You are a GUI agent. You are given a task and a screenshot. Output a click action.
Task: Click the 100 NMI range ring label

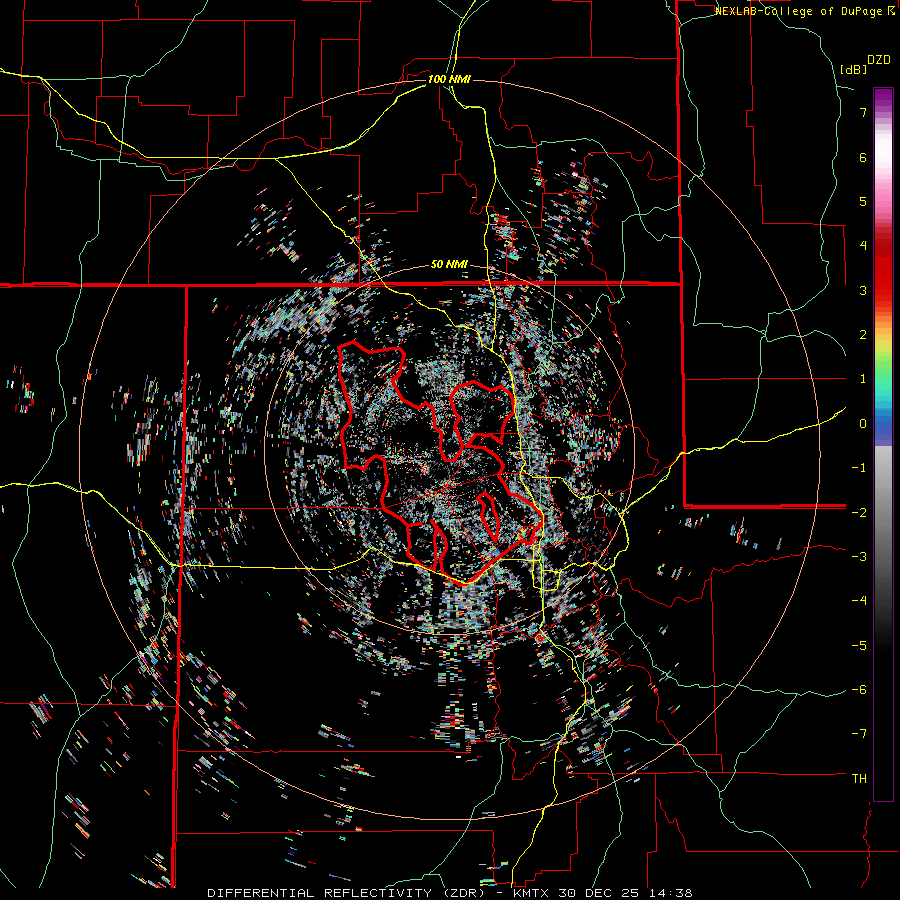[449, 79]
